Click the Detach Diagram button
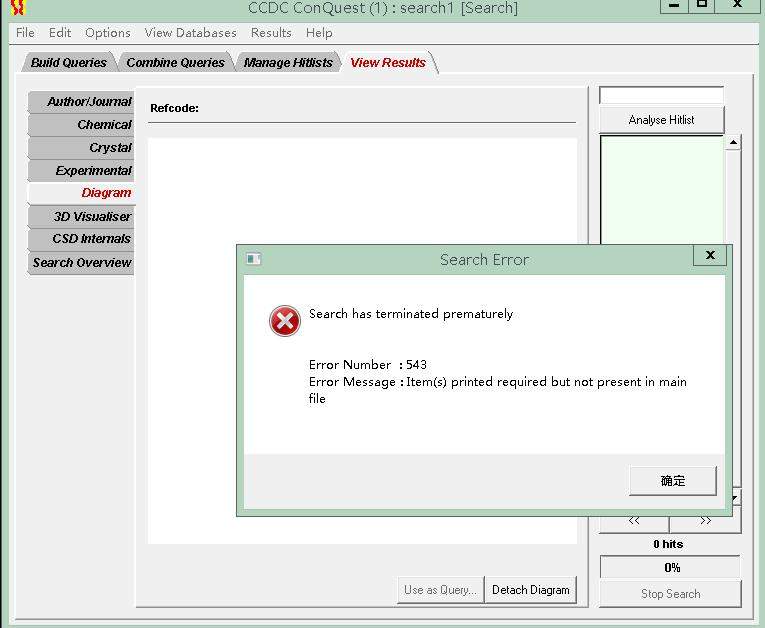The height and width of the screenshot is (628, 765). (530, 590)
